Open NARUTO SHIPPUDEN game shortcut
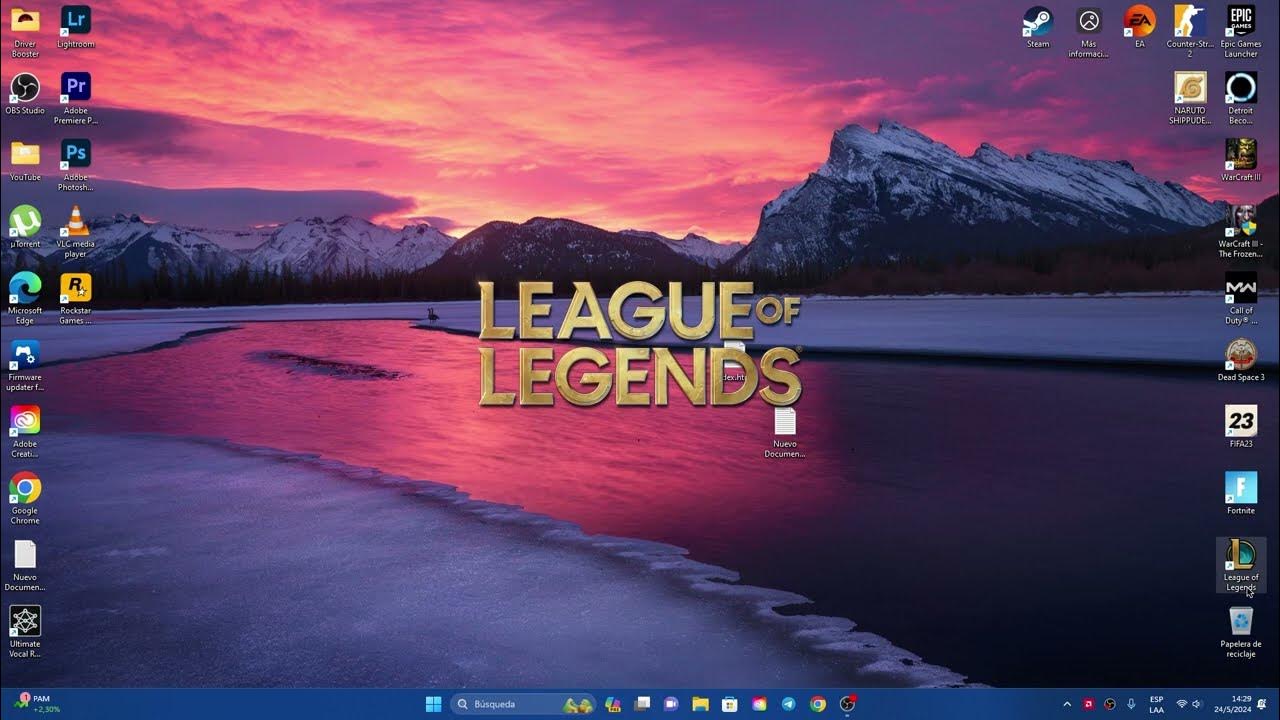The height and width of the screenshot is (720, 1280). click(1190, 98)
